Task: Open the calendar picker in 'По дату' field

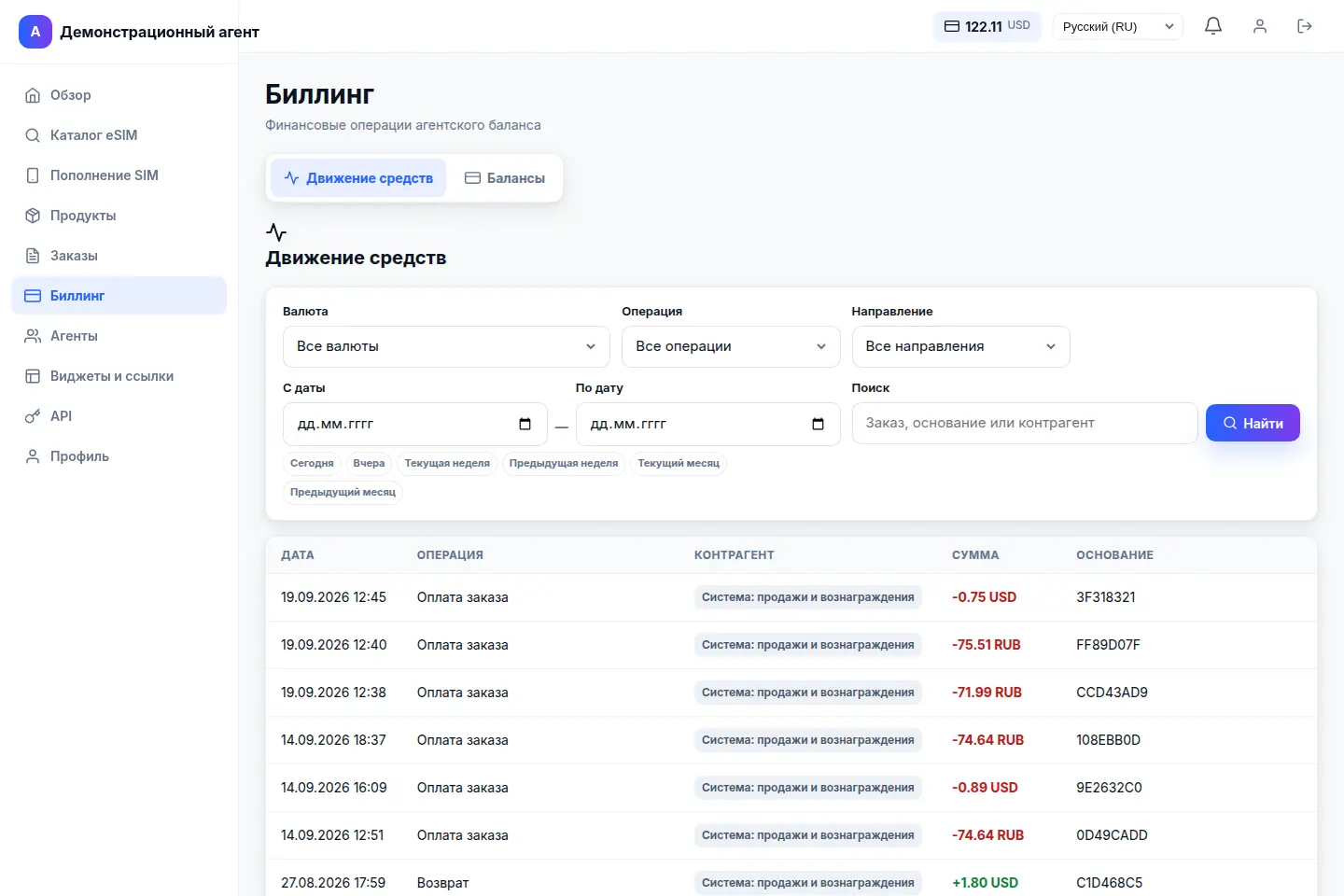Action: coord(818,424)
